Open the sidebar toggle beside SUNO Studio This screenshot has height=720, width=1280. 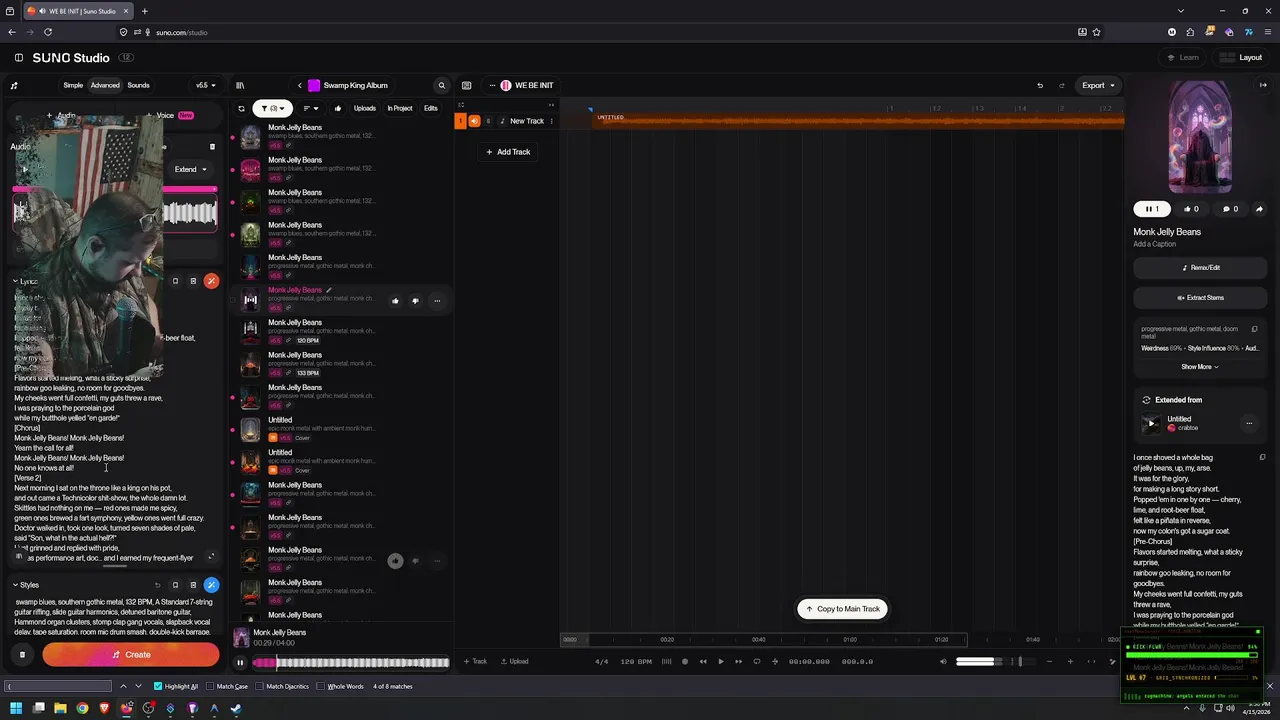(18, 58)
